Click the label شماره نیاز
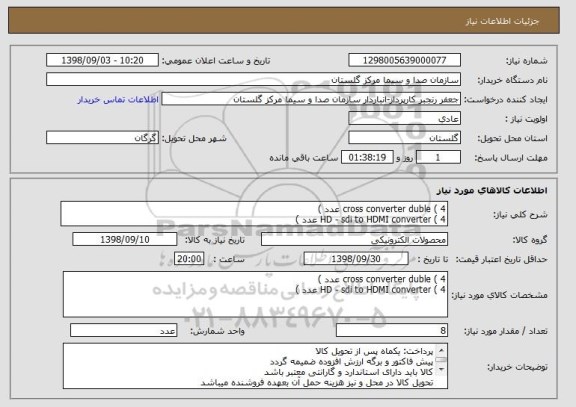This screenshot has height=407, width=576. click(x=527, y=61)
